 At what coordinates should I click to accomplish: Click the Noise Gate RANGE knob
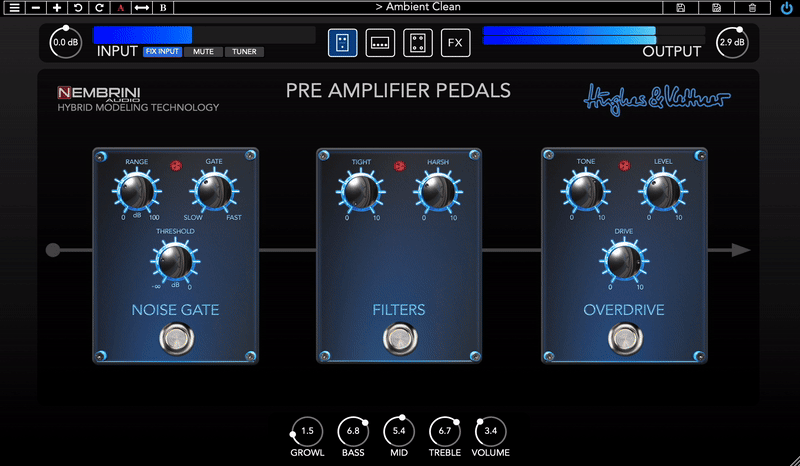coord(136,191)
